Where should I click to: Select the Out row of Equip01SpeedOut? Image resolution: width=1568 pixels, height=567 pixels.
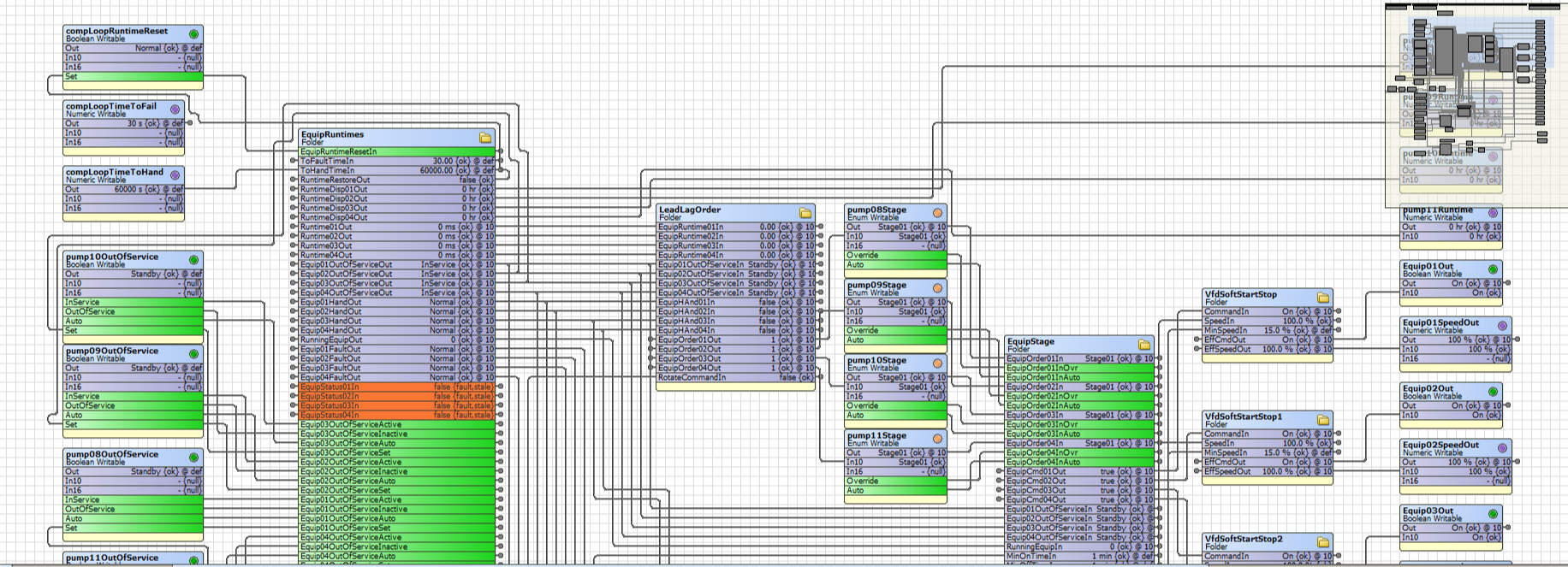pos(1457,340)
